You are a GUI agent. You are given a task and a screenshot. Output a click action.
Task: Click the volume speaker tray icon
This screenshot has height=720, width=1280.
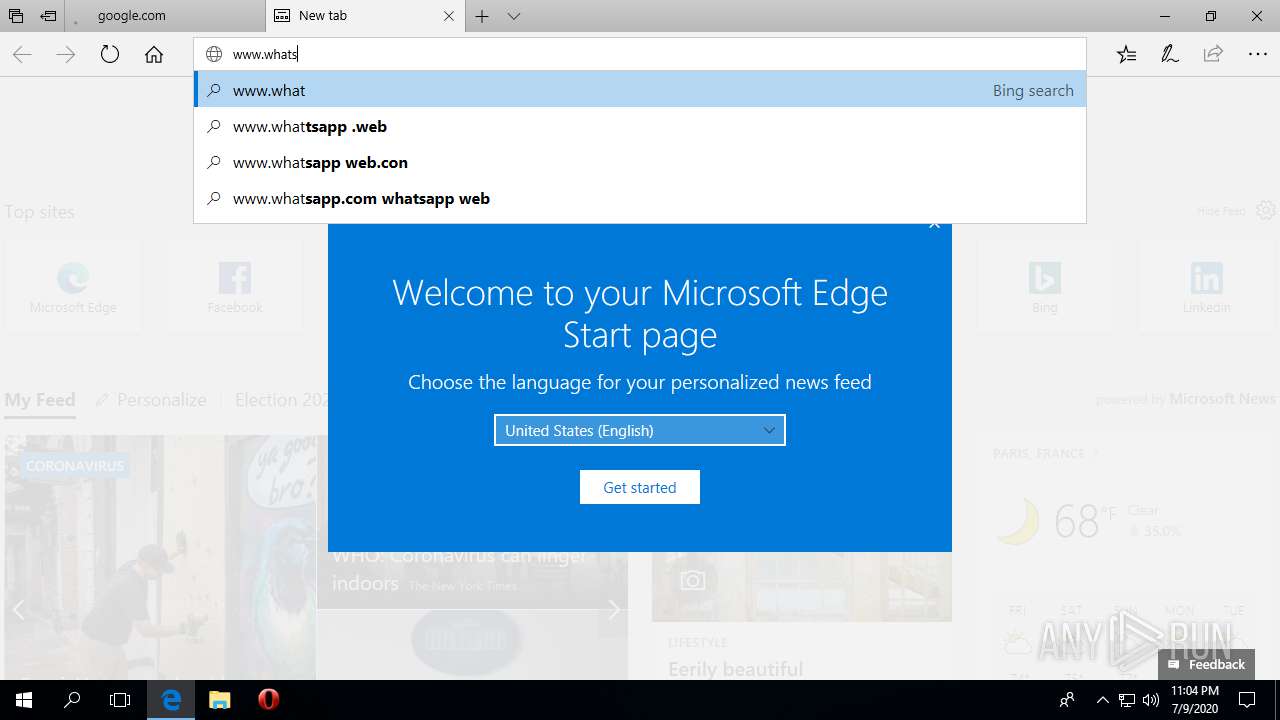1151,700
